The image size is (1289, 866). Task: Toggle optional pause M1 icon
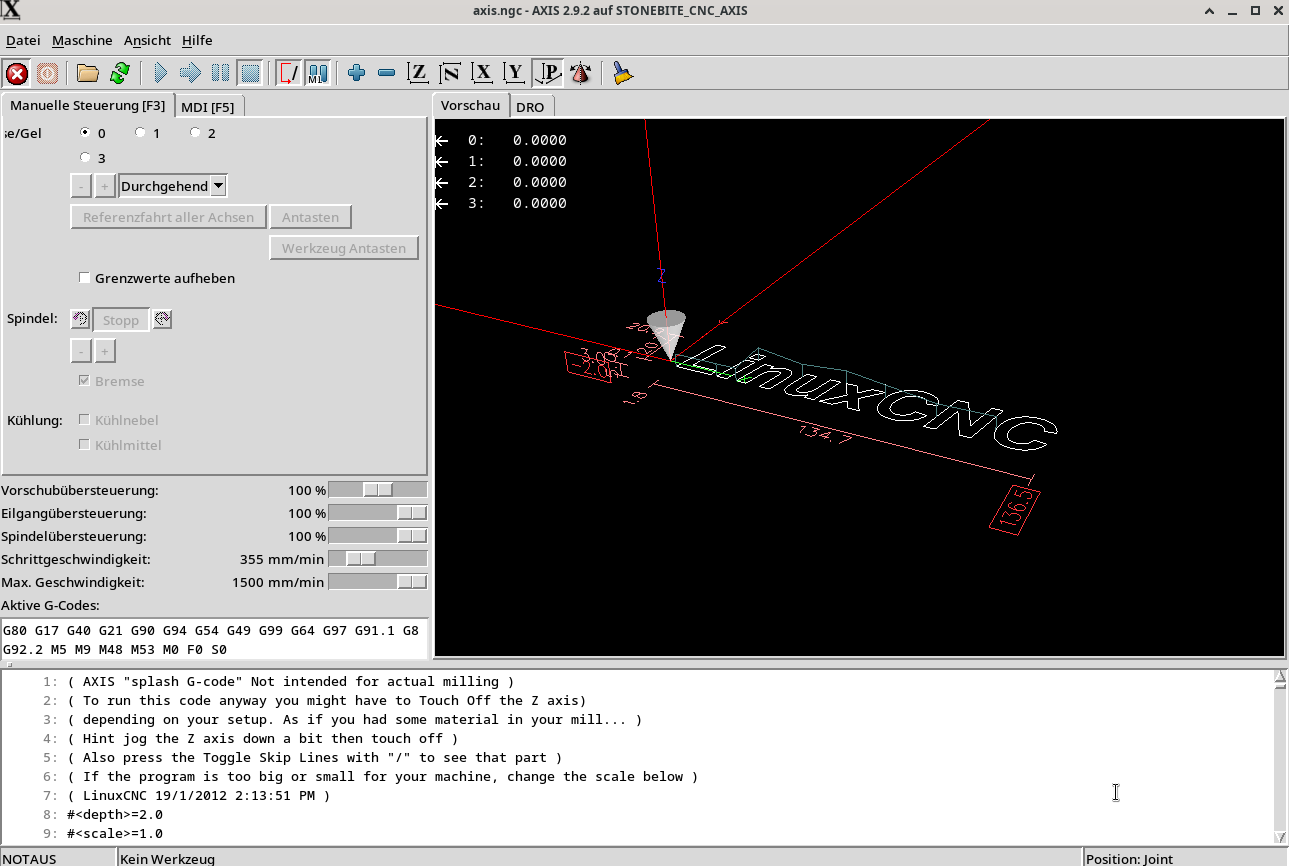(318, 73)
